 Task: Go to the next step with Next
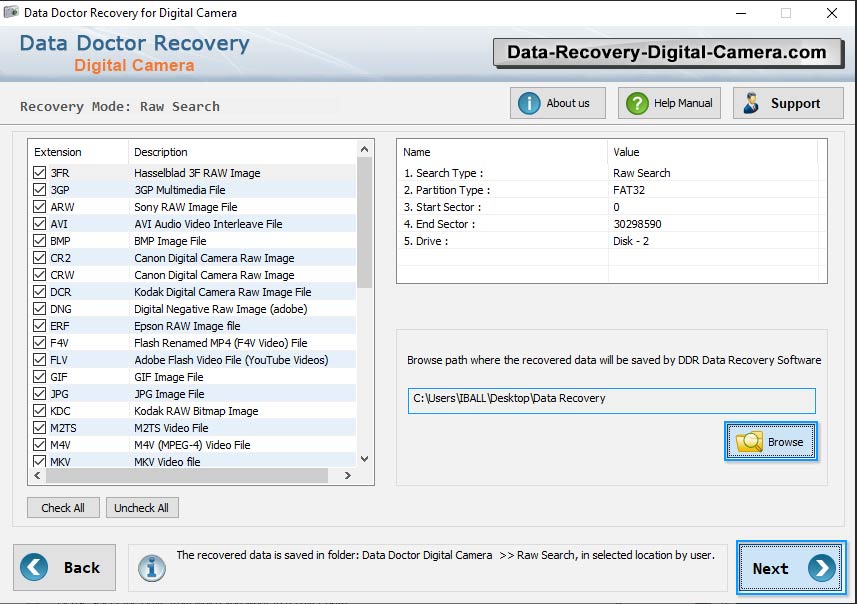point(791,568)
